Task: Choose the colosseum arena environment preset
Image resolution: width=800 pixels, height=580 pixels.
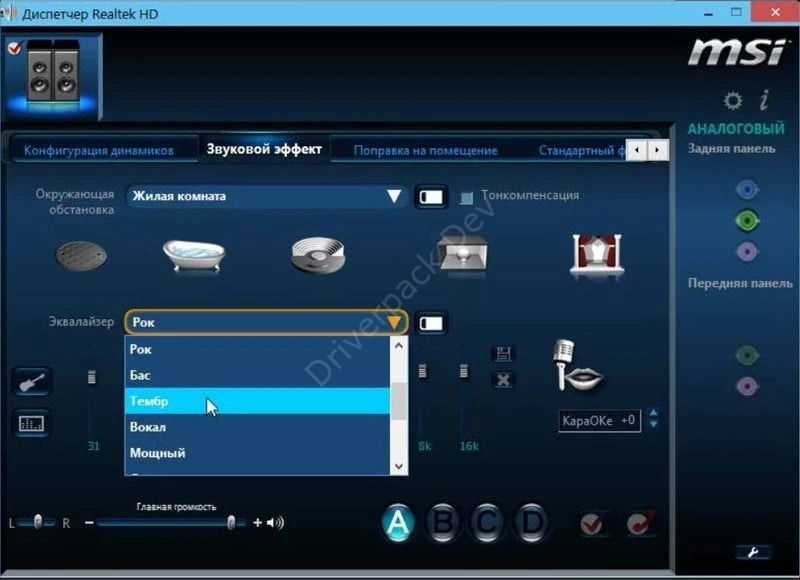Action: (x=318, y=254)
